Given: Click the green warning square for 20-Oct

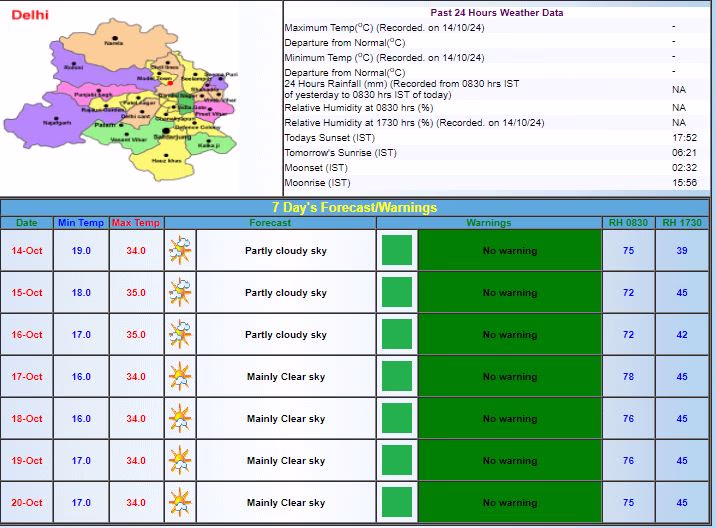Looking at the screenshot, I should point(397,502).
